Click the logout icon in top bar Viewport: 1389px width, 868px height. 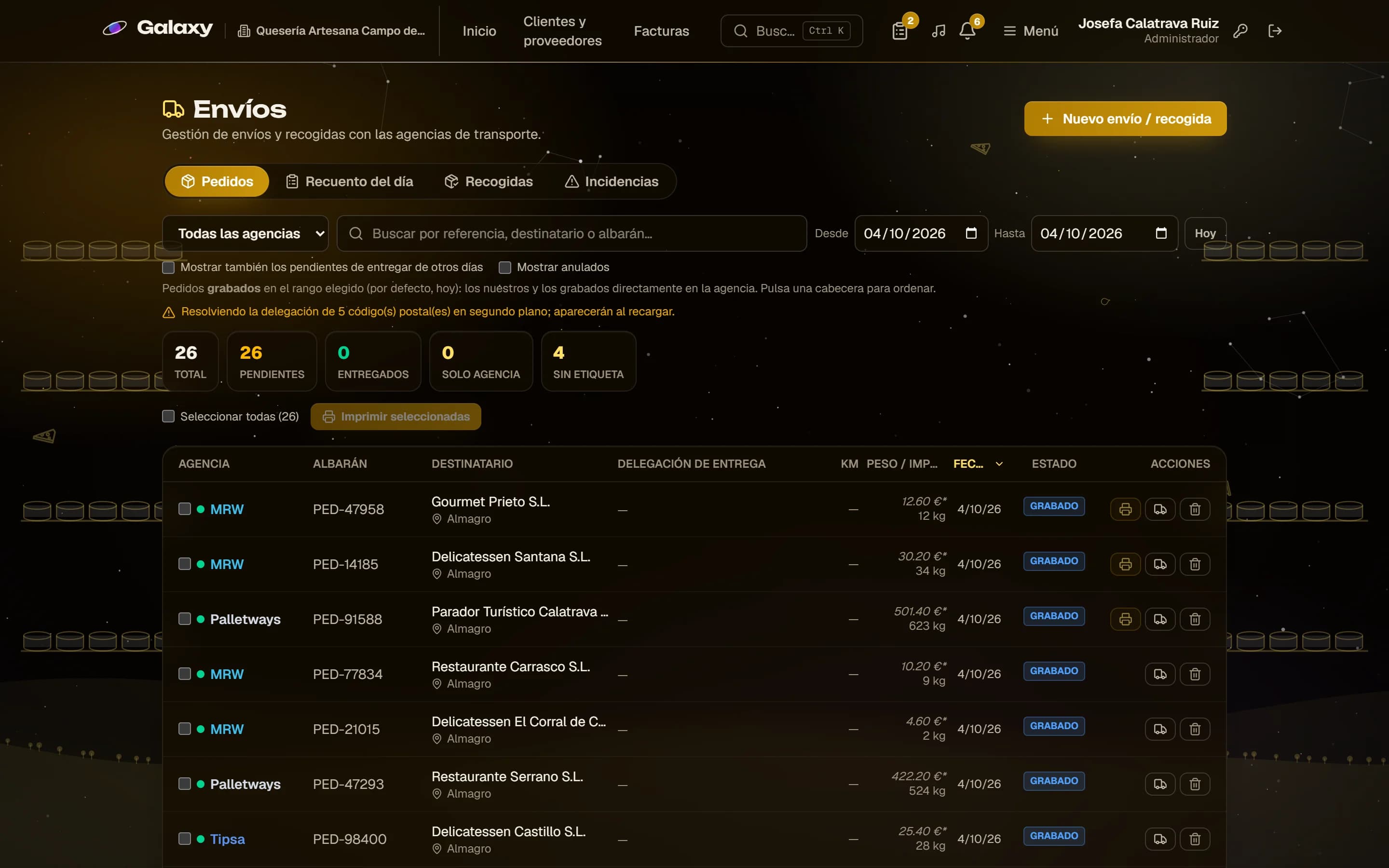1275,31
